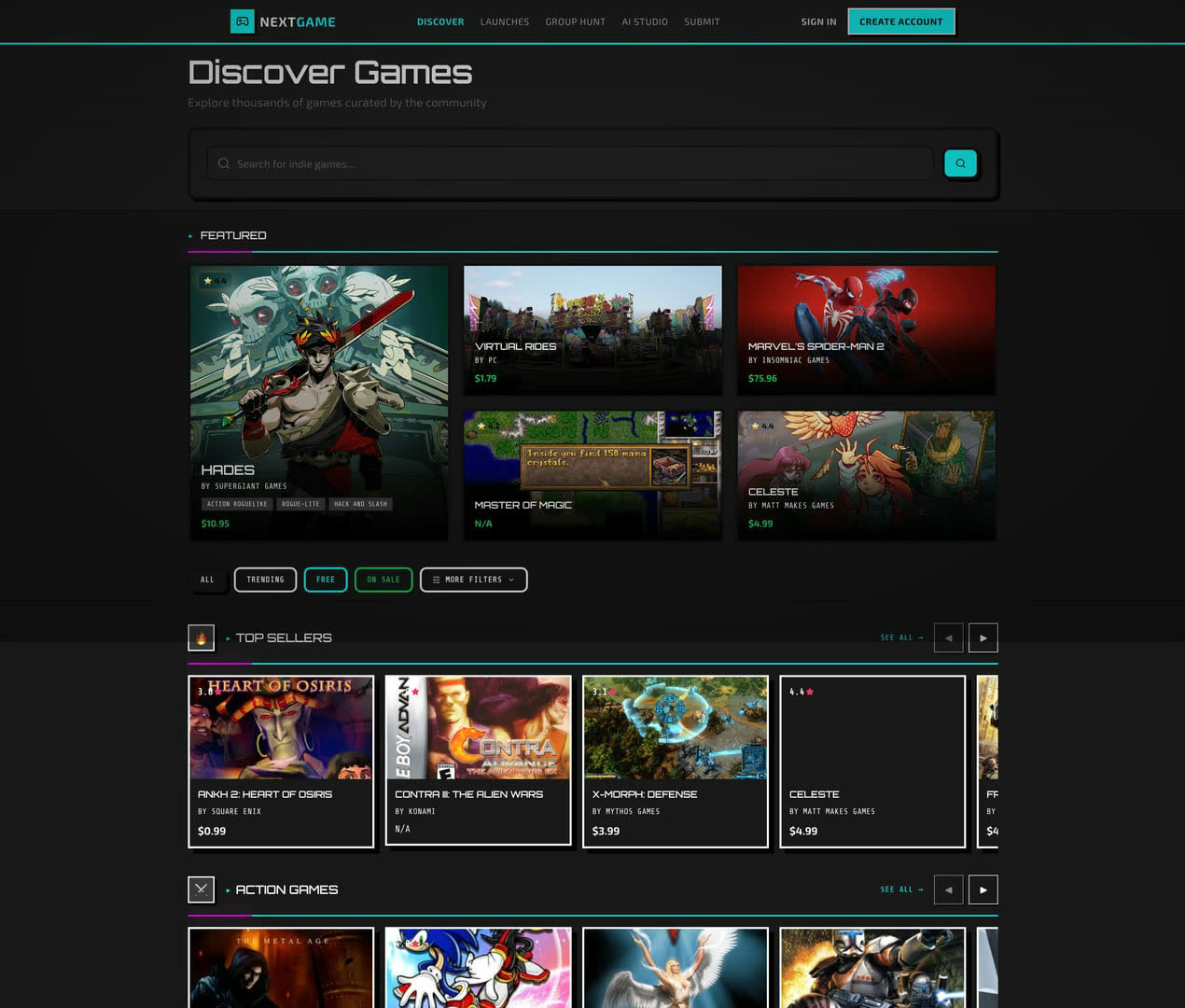Click the $3.99 price on X-Morph: Defense

tap(606, 831)
